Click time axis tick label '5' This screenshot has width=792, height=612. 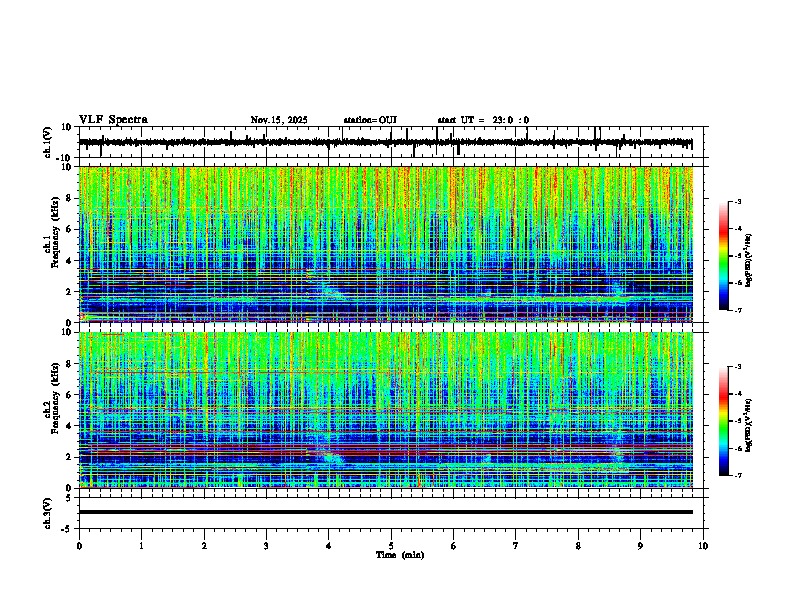click(391, 546)
